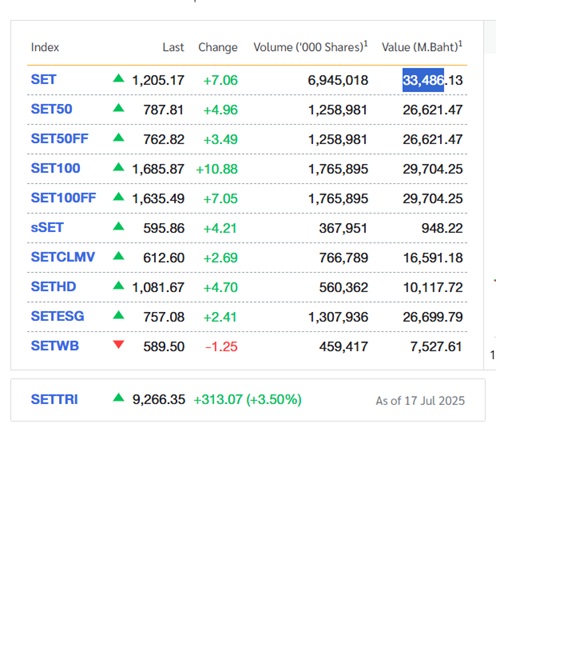The height and width of the screenshot is (653, 570).
Task: Click the SET100 change +10.88
Action: click(x=217, y=169)
